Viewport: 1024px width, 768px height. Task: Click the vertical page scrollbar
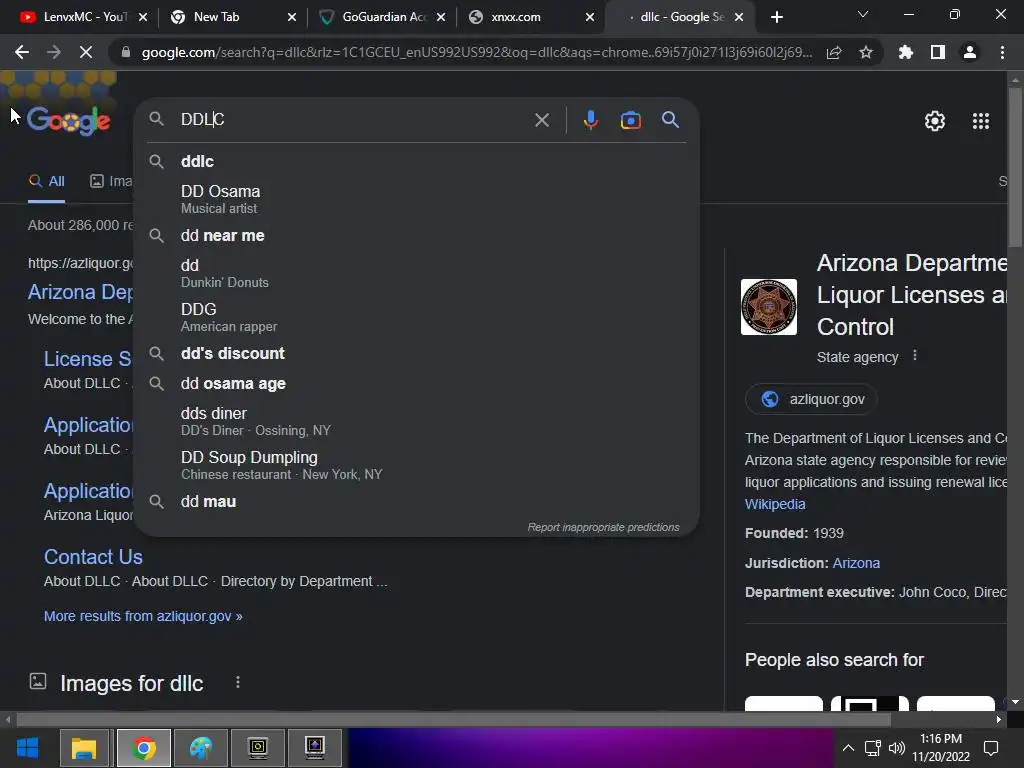(1015, 166)
